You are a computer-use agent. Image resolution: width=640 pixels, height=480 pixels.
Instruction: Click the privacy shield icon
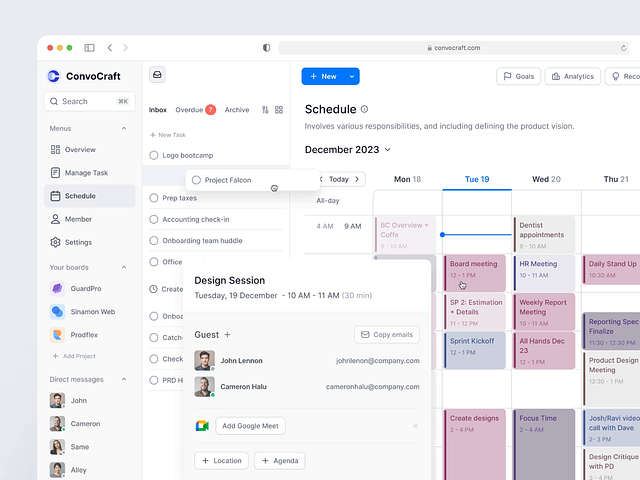tap(267, 48)
